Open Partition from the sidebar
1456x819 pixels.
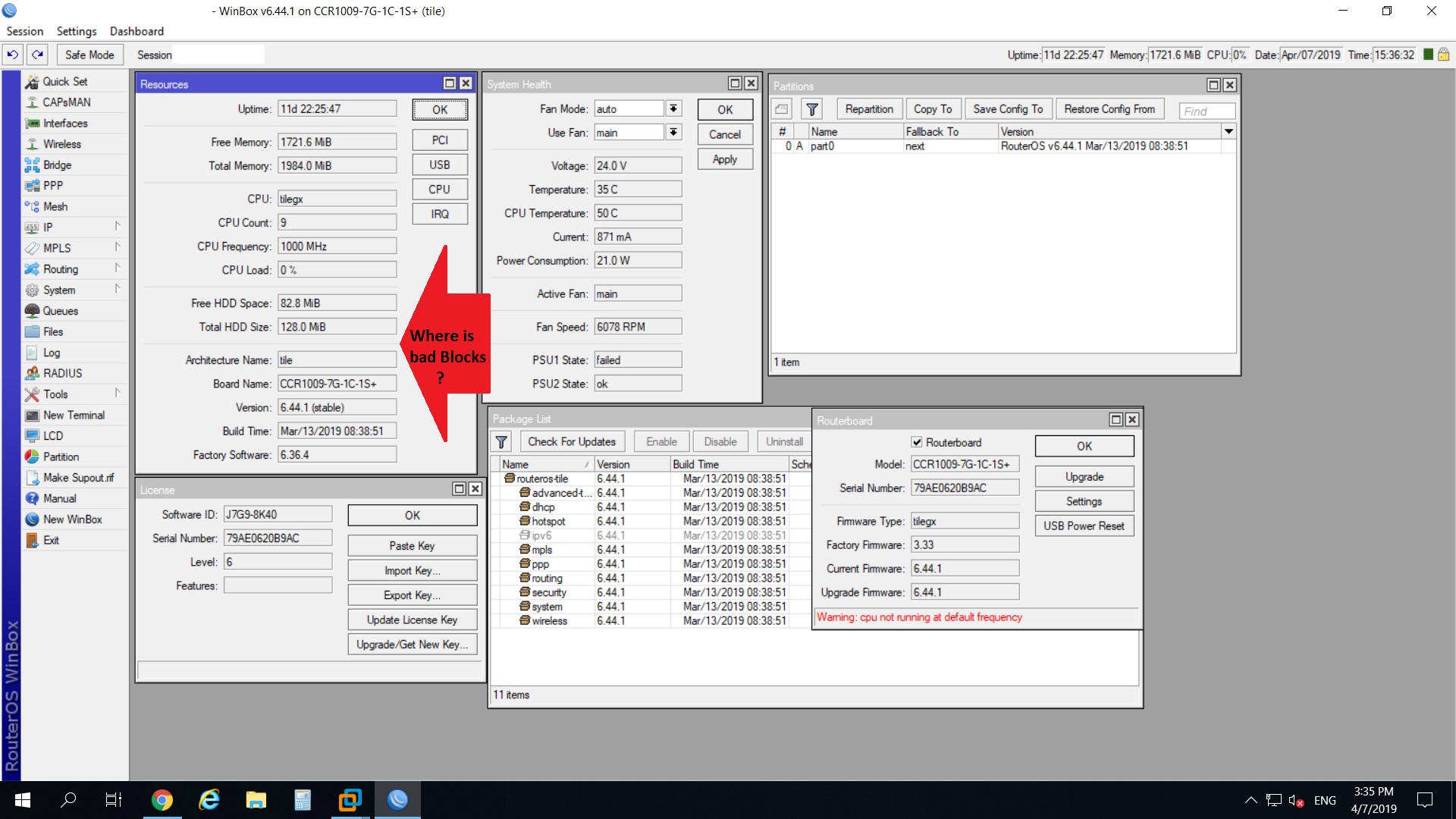(61, 457)
